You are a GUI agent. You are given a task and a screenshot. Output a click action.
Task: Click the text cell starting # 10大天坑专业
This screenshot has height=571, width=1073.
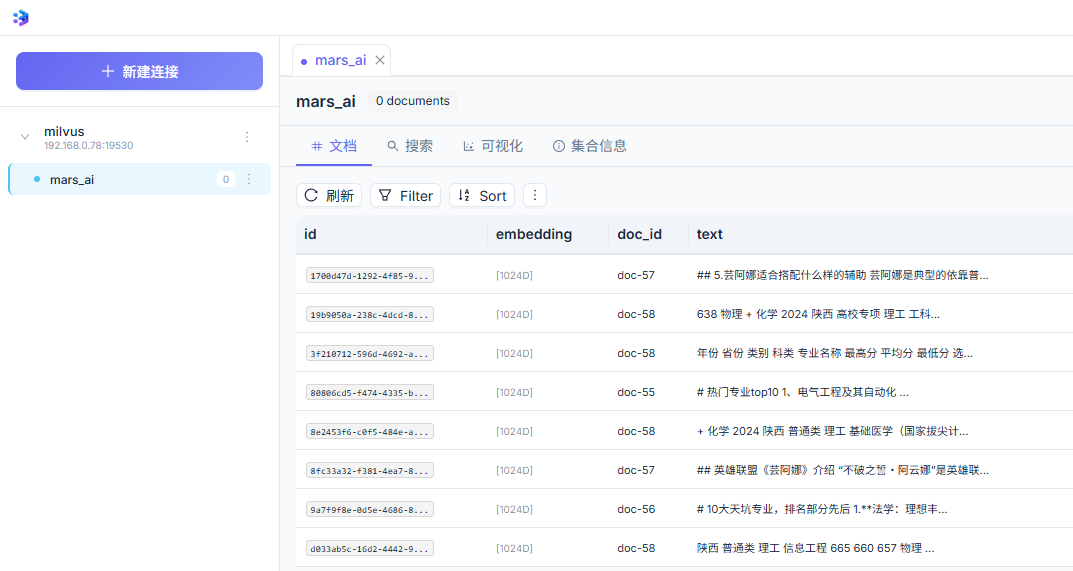pos(822,509)
